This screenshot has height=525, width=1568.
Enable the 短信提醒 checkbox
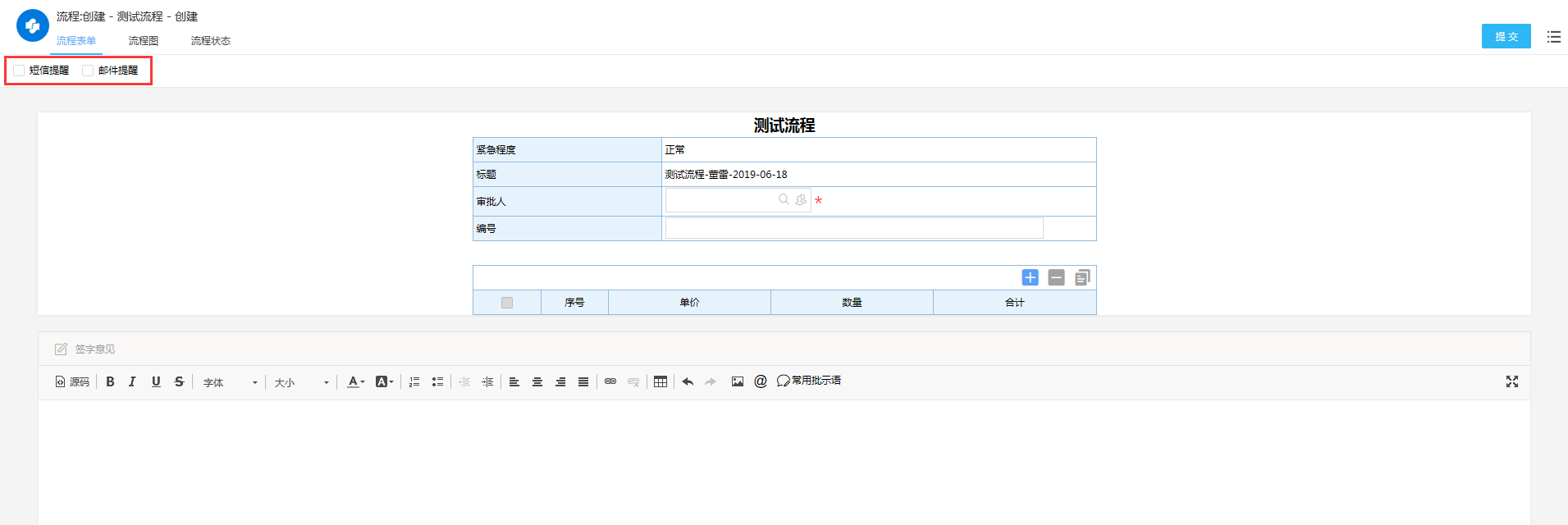(x=19, y=71)
